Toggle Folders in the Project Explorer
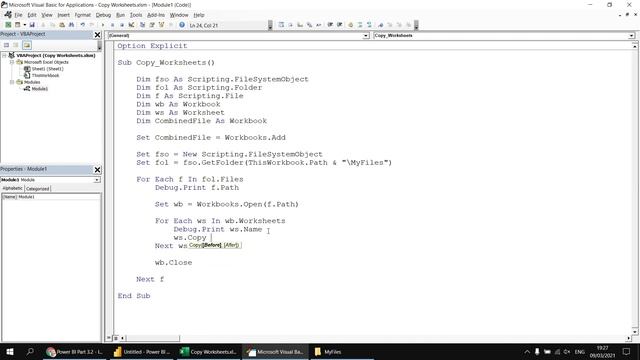The width and height of the screenshot is (640, 360). pyautogui.click(x=27, y=45)
